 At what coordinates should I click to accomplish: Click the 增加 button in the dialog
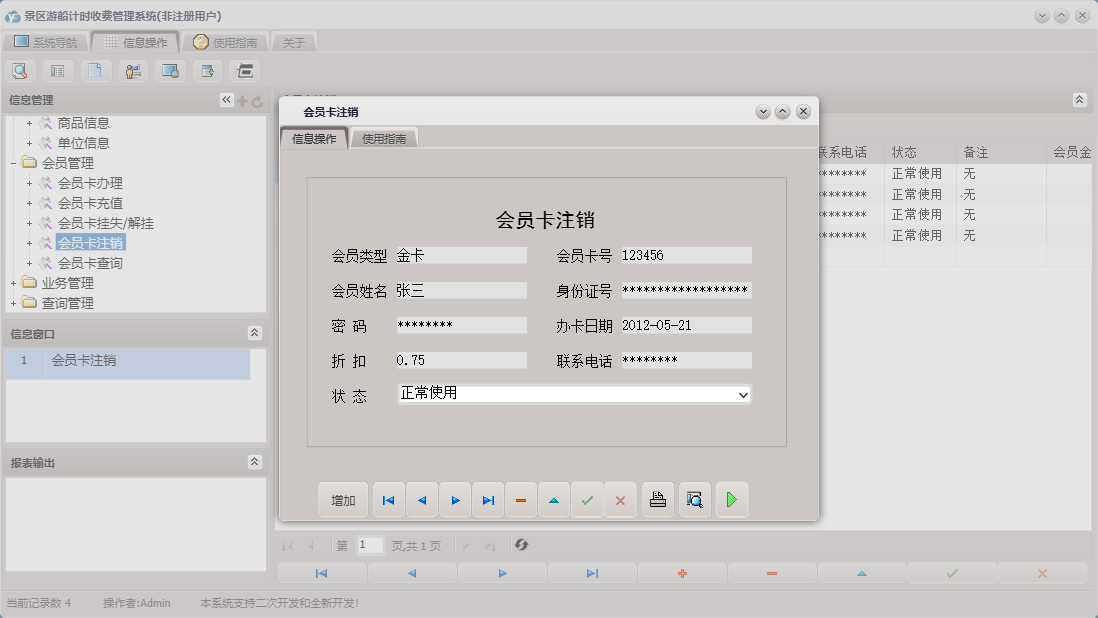343,499
